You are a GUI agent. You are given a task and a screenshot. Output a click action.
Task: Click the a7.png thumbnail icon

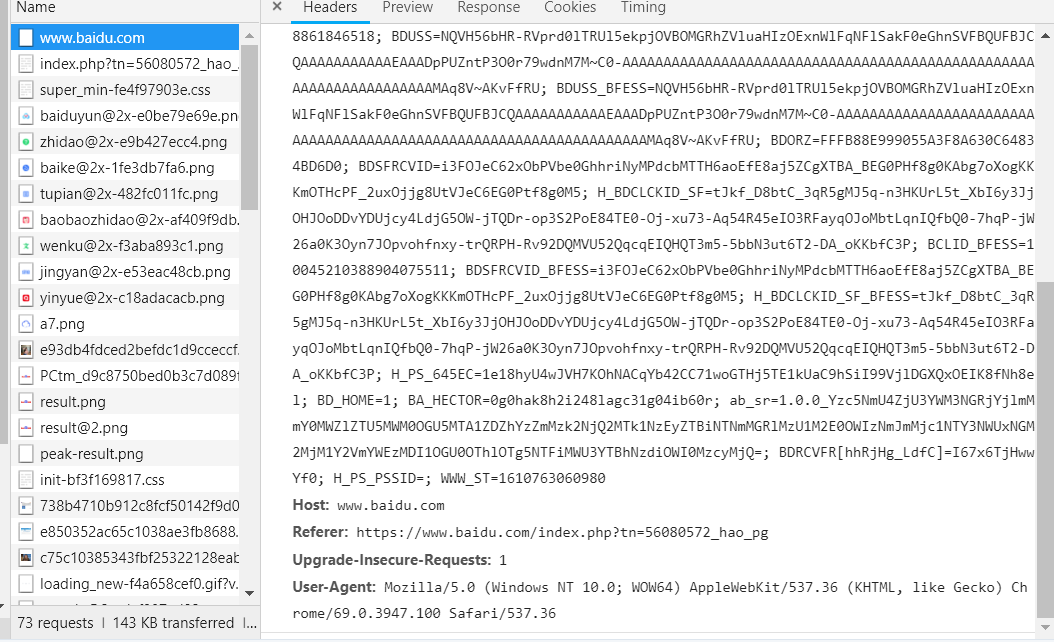[x=26, y=323]
